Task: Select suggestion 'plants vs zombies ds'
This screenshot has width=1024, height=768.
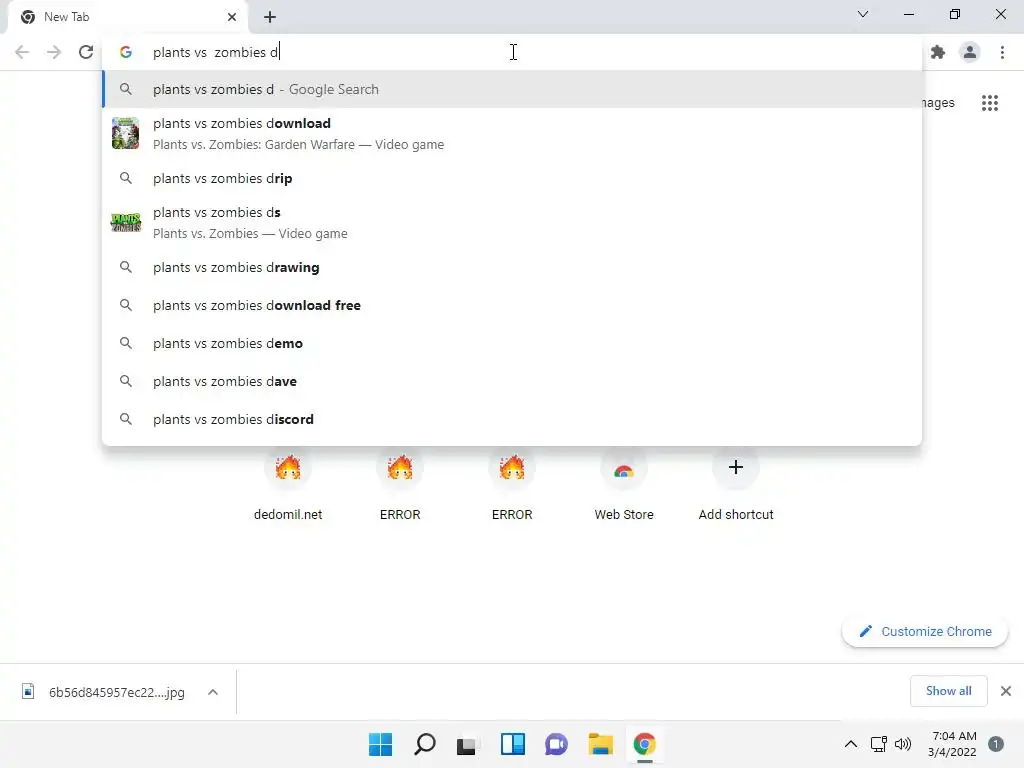Action: pyautogui.click(x=512, y=223)
